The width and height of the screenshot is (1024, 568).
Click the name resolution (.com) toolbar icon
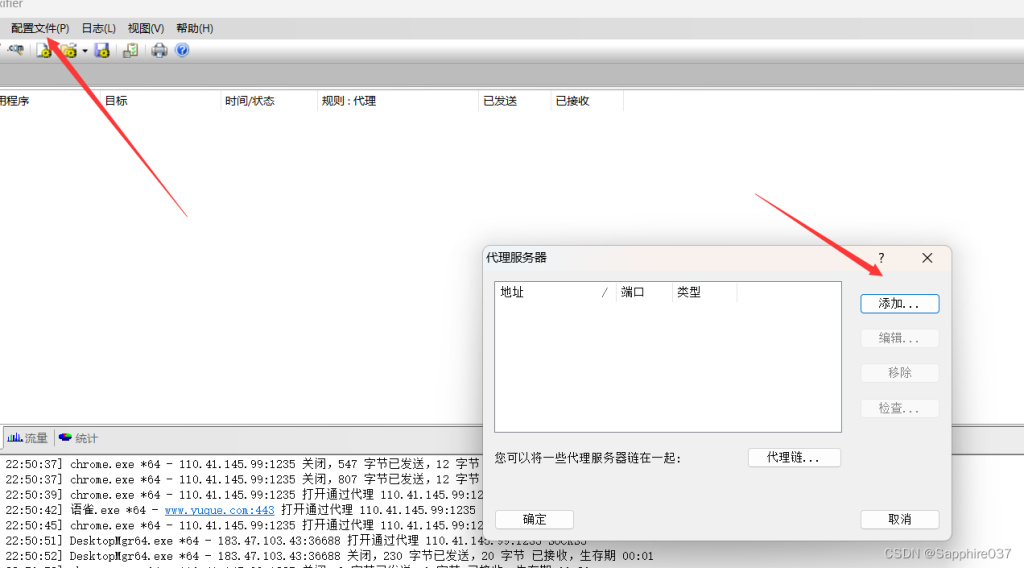(x=16, y=50)
